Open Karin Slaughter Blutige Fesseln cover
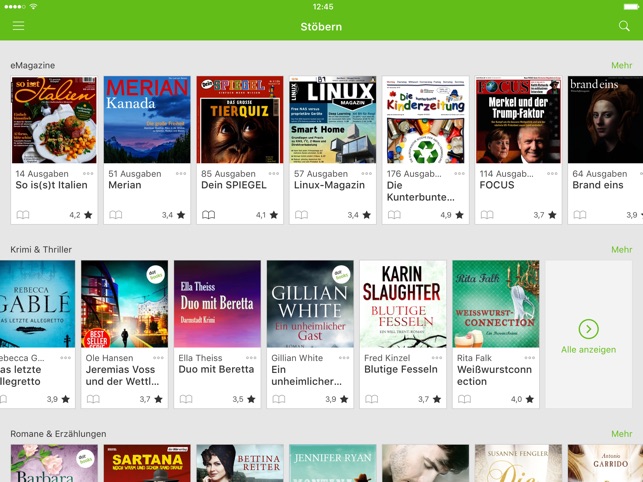The image size is (643, 482). 403,304
